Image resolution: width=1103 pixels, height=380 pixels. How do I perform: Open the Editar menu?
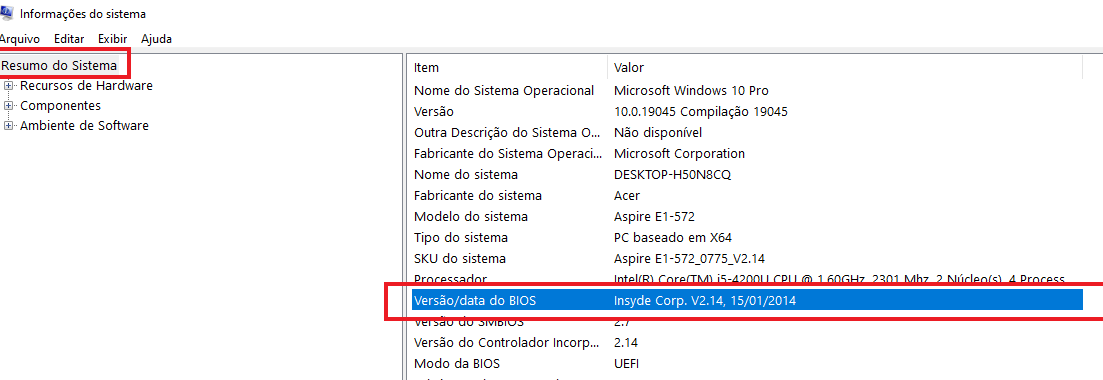tap(69, 39)
